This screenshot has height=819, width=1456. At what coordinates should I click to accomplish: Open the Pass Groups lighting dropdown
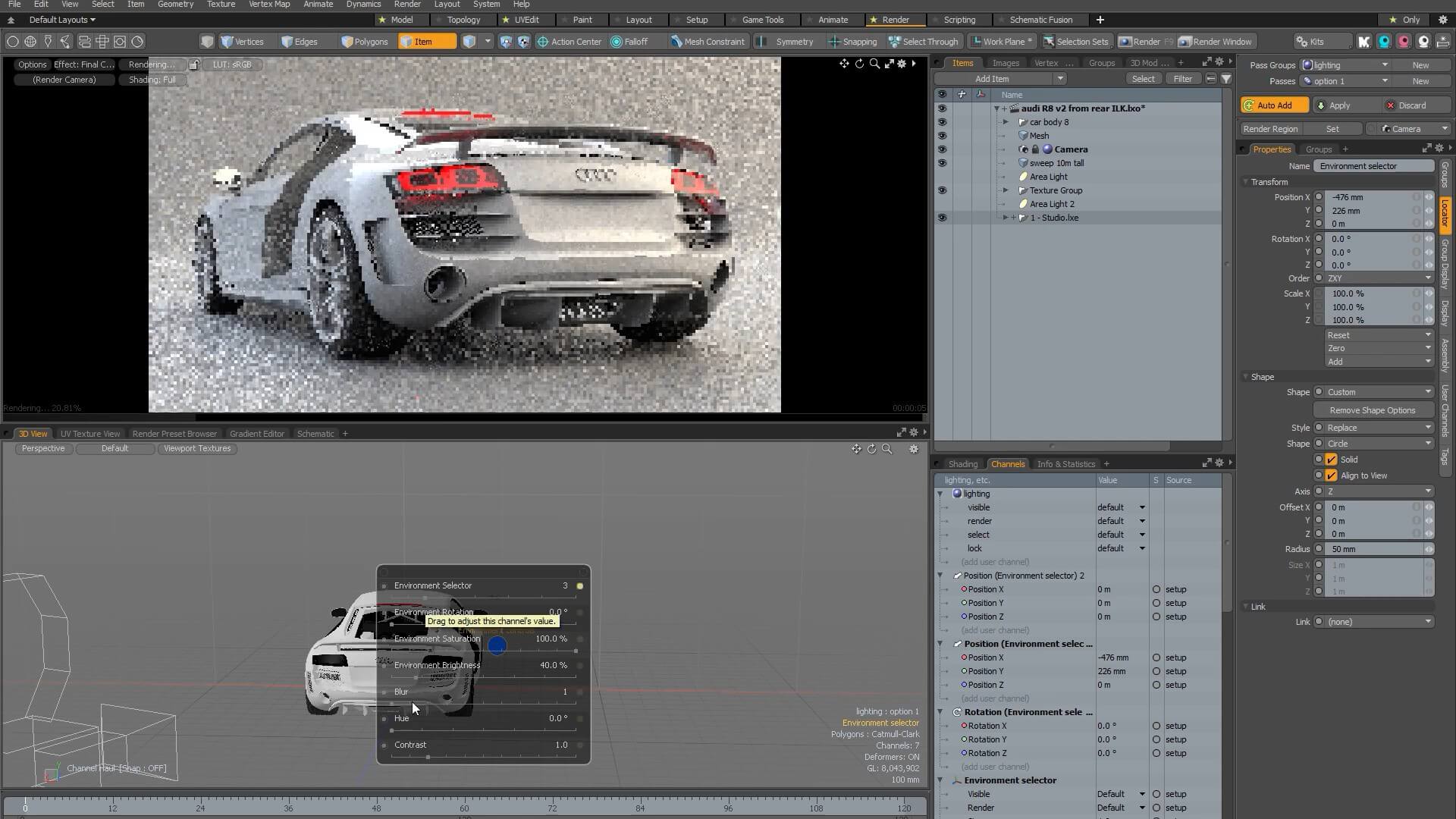(1345, 65)
